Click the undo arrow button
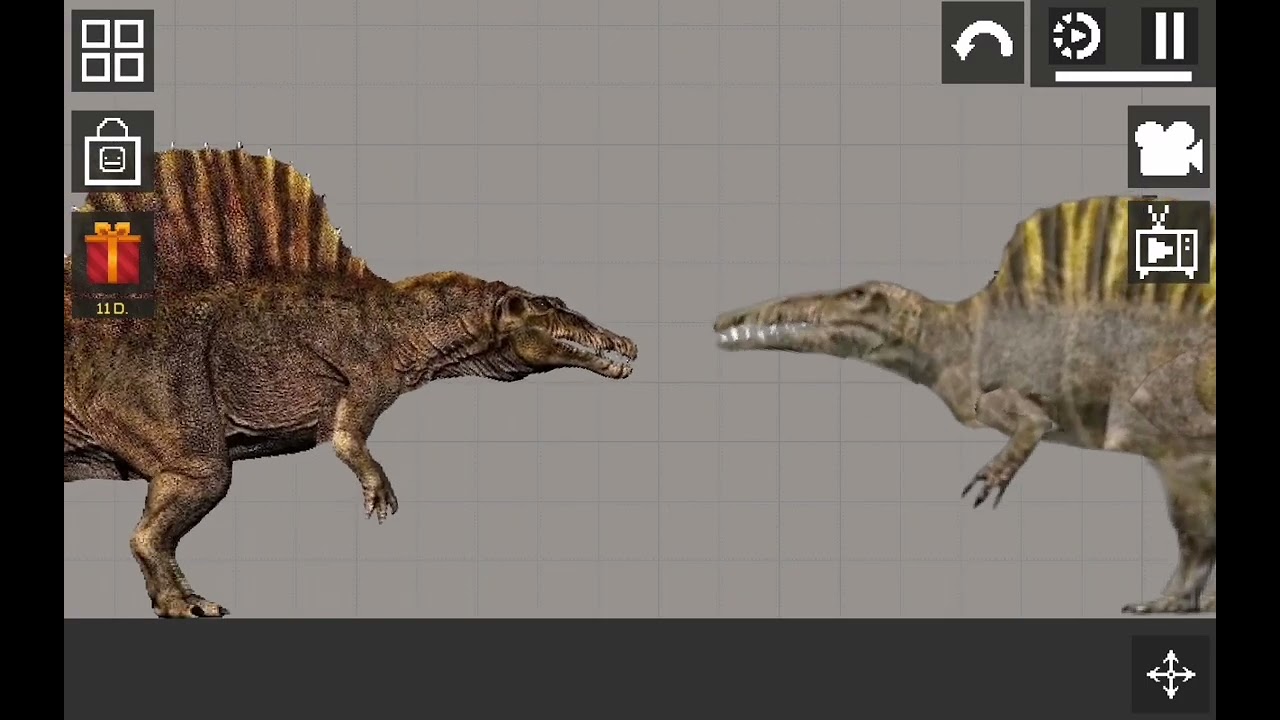The height and width of the screenshot is (720, 1280). pos(982,43)
